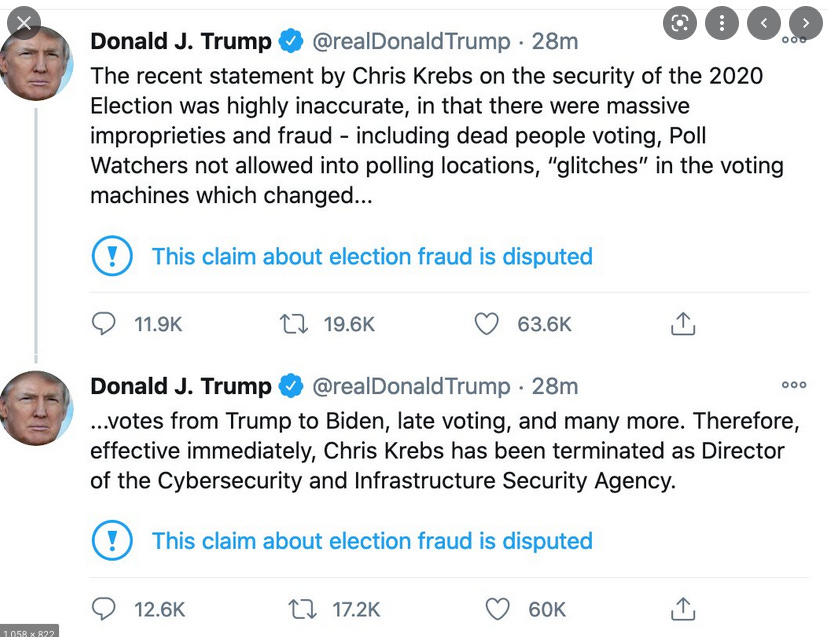Go to the next image with the right arrow
The height and width of the screenshot is (637, 828).
pyautogui.click(x=805, y=23)
